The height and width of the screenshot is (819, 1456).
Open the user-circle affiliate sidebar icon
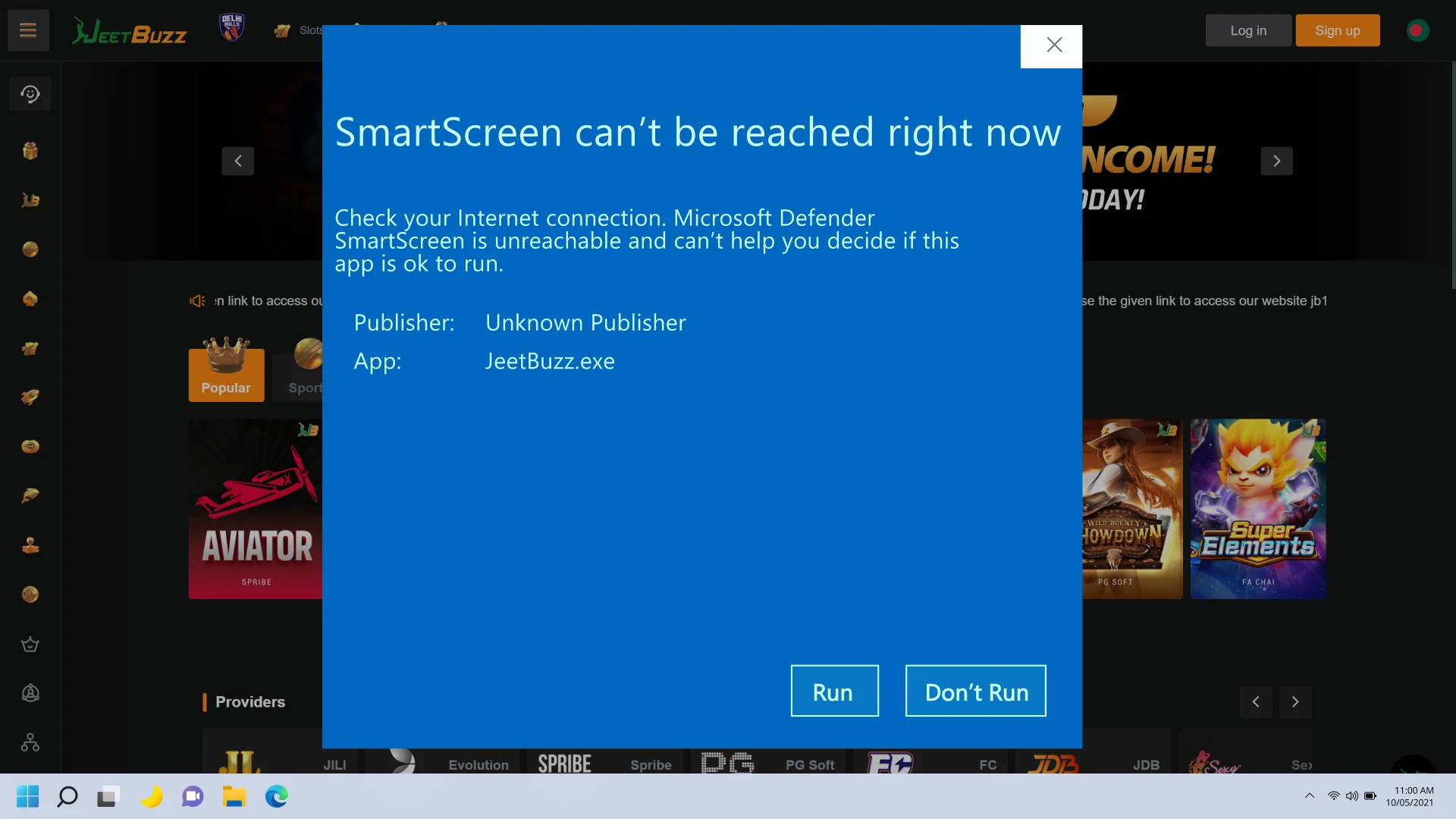[30, 693]
